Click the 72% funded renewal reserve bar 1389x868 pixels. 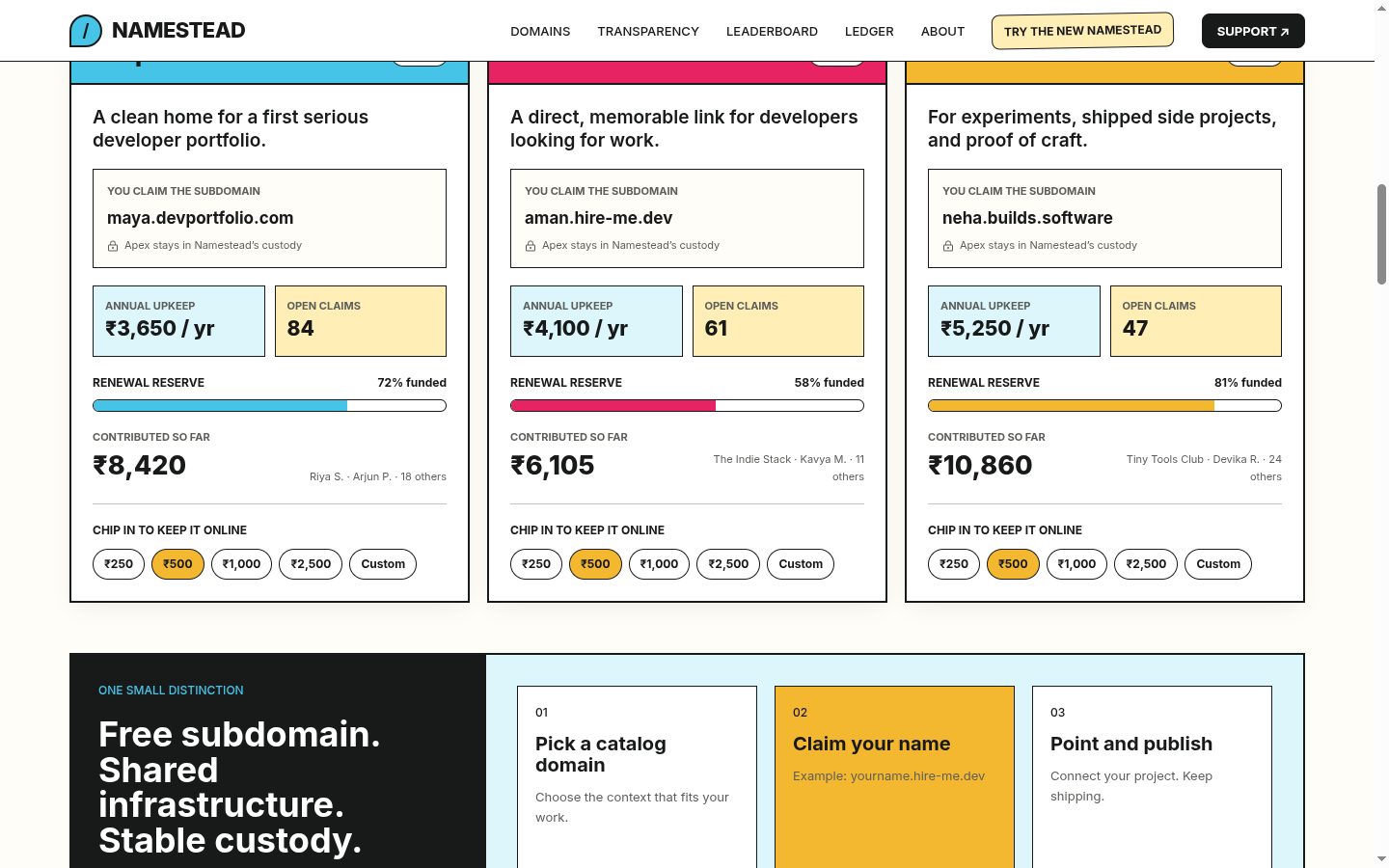tap(269, 406)
